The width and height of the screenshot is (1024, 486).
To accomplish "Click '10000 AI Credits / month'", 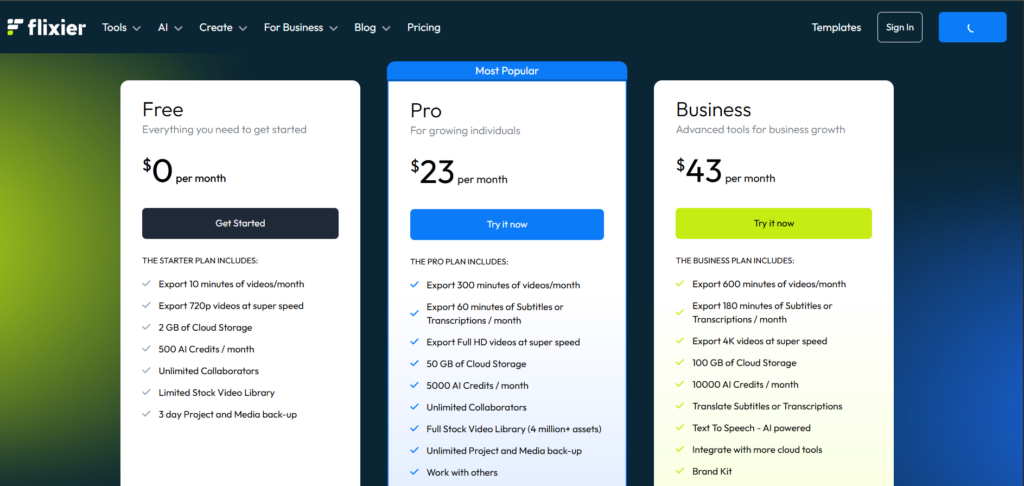I will (745, 384).
